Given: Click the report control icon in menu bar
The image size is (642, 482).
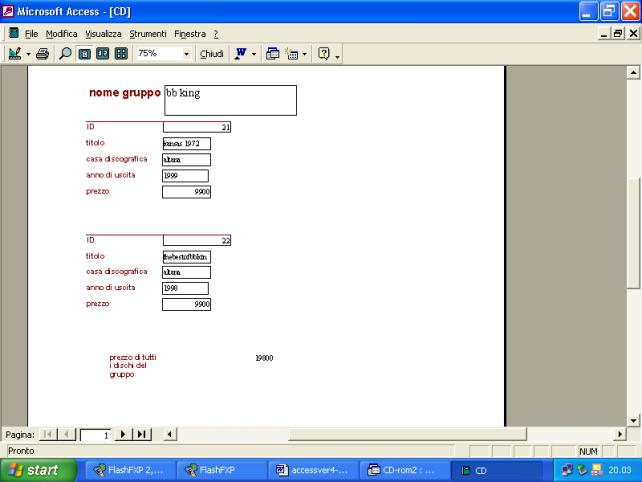Looking at the screenshot, I should tap(14, 33).
